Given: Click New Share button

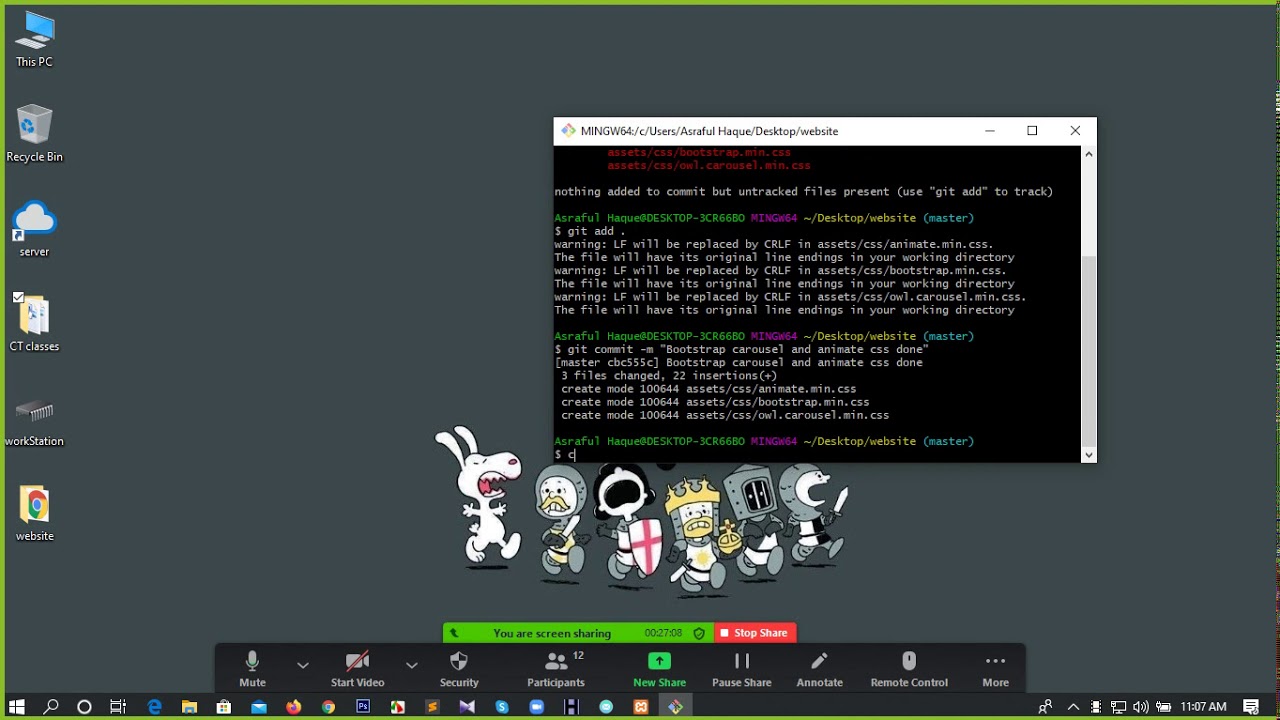Looking at the screenshot, I should pyautogui.click(x=659, y=668).
